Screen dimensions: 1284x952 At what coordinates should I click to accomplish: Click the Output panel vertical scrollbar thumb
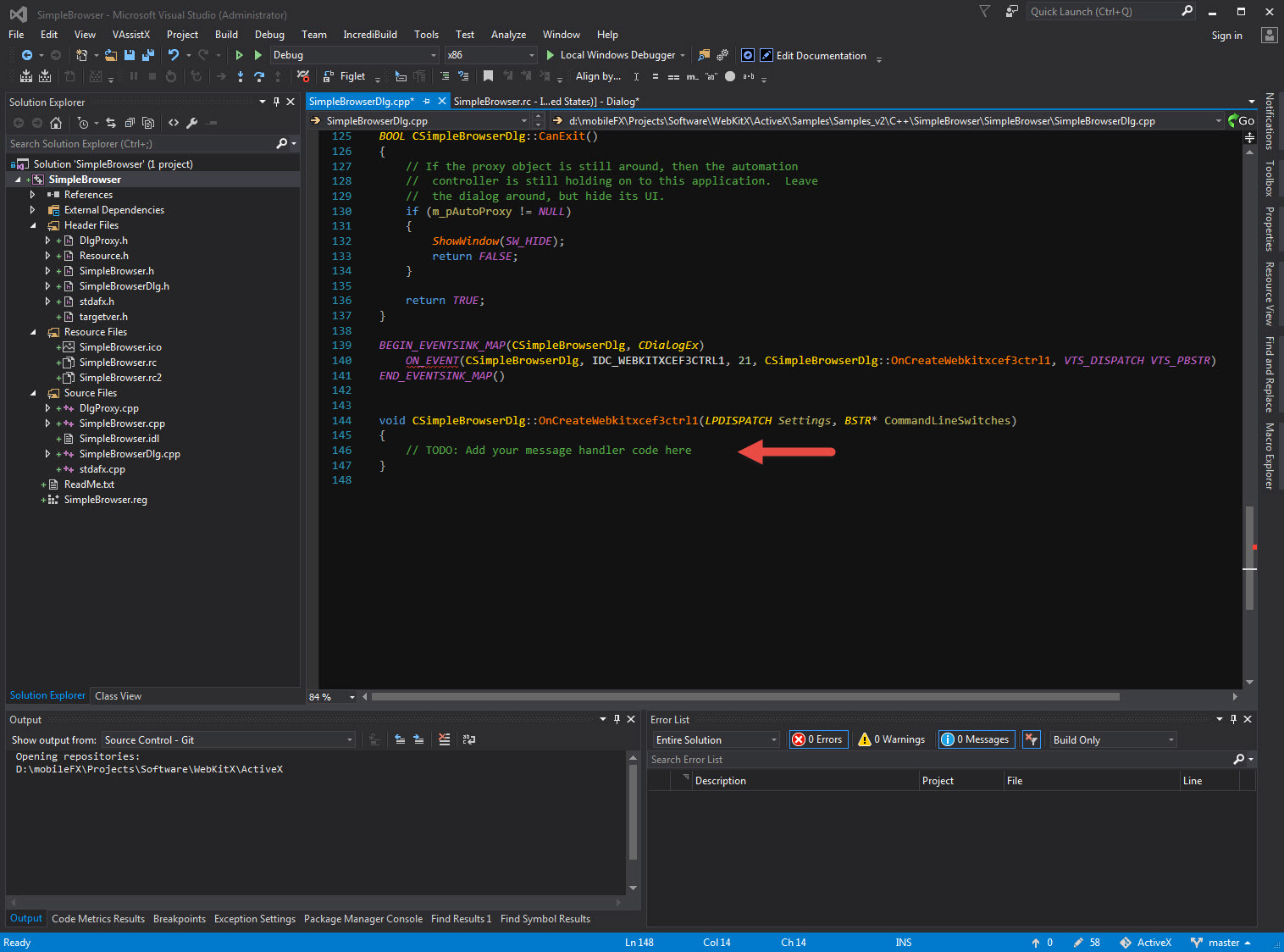click(633, 813)
